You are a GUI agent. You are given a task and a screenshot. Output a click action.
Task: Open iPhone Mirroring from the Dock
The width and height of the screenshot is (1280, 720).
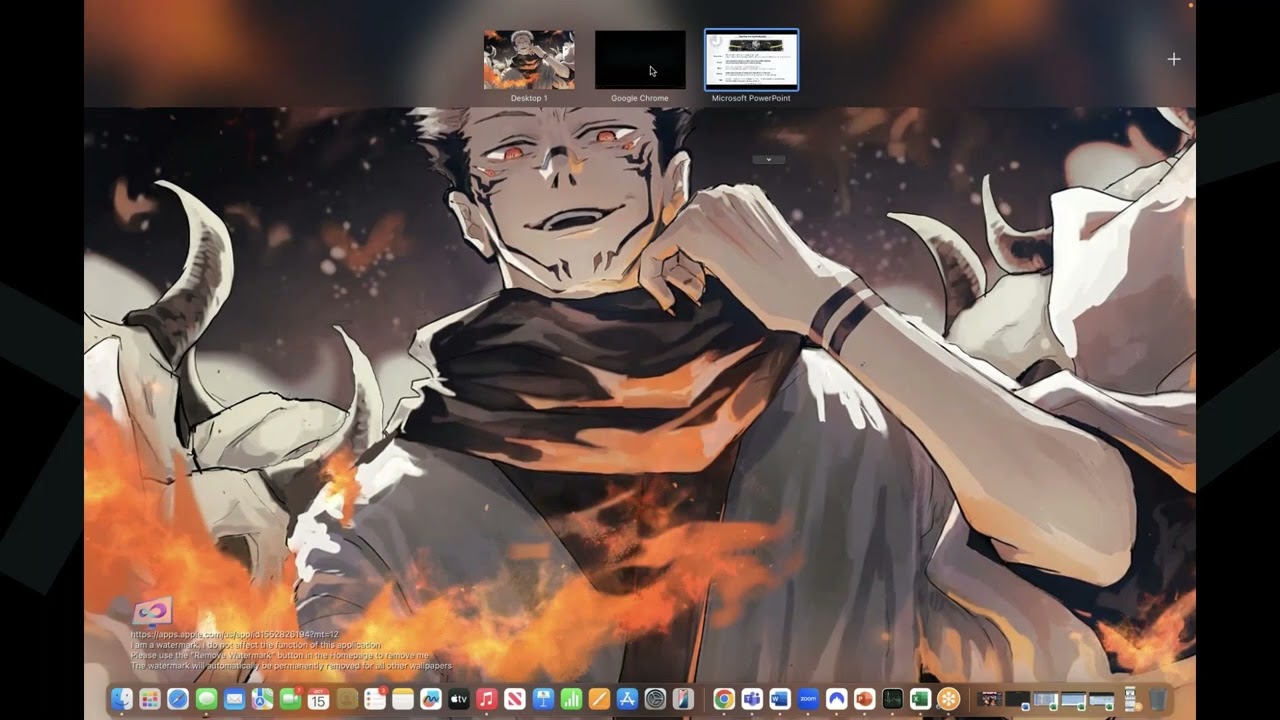point(683,699)
